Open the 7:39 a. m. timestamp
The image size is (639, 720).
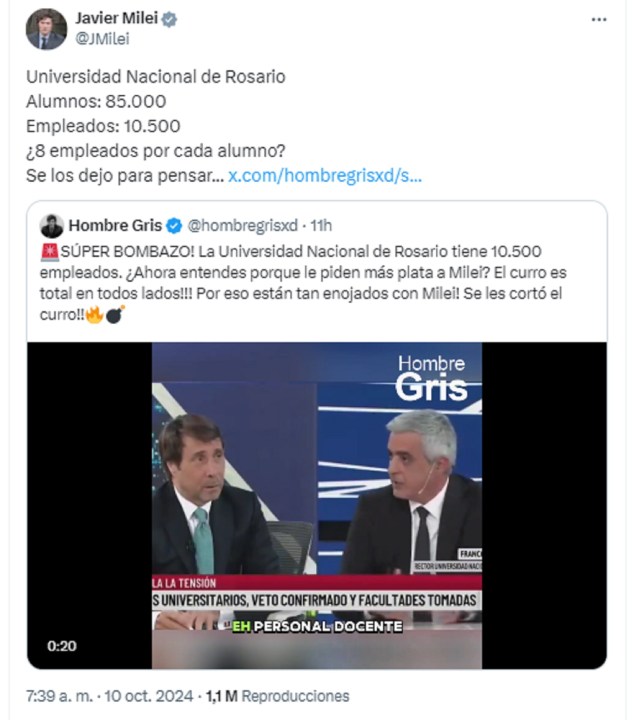[x=59, y=696]
